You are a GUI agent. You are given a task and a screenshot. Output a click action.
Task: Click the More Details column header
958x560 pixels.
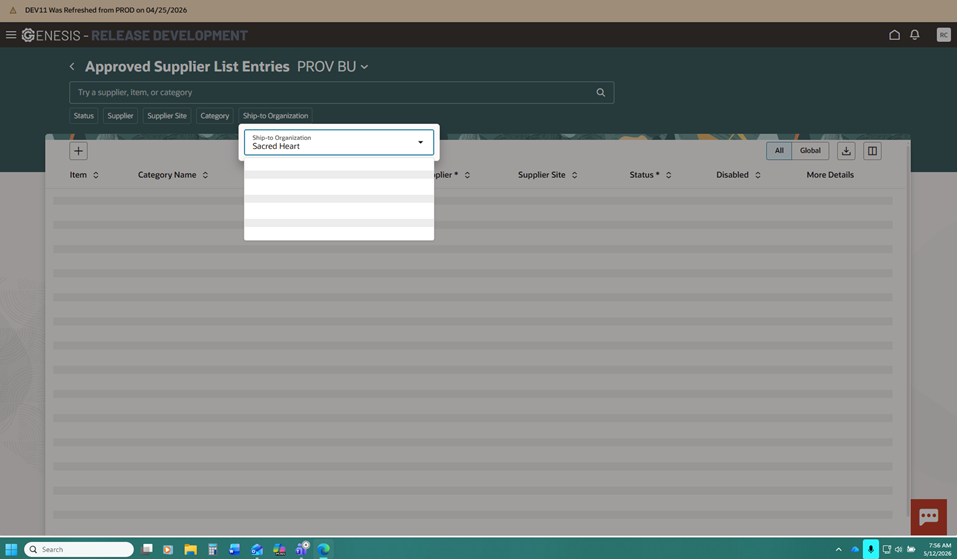tap(830, 175)
